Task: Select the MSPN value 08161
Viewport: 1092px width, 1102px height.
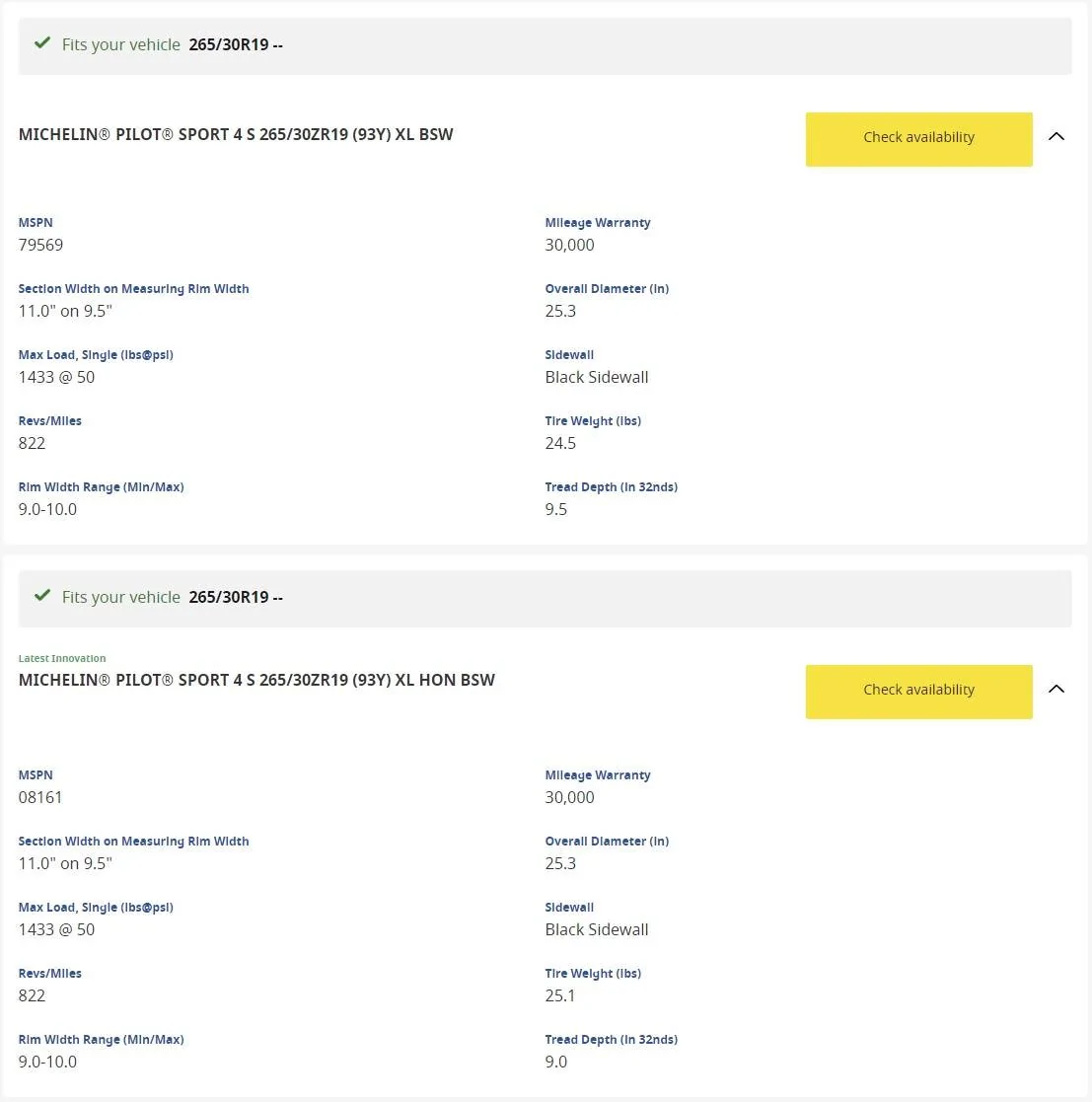Action: pos(40,797)
